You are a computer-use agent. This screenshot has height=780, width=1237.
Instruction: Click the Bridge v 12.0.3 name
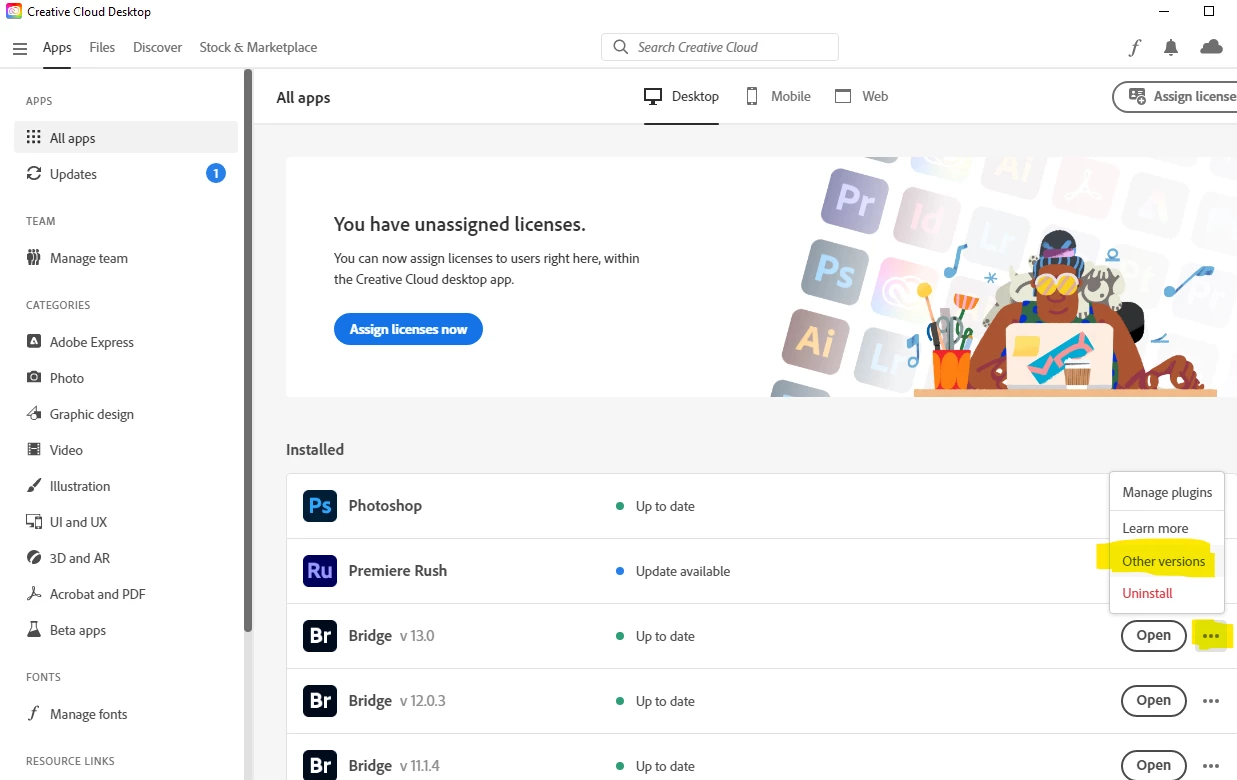click(x=397, y=701)
